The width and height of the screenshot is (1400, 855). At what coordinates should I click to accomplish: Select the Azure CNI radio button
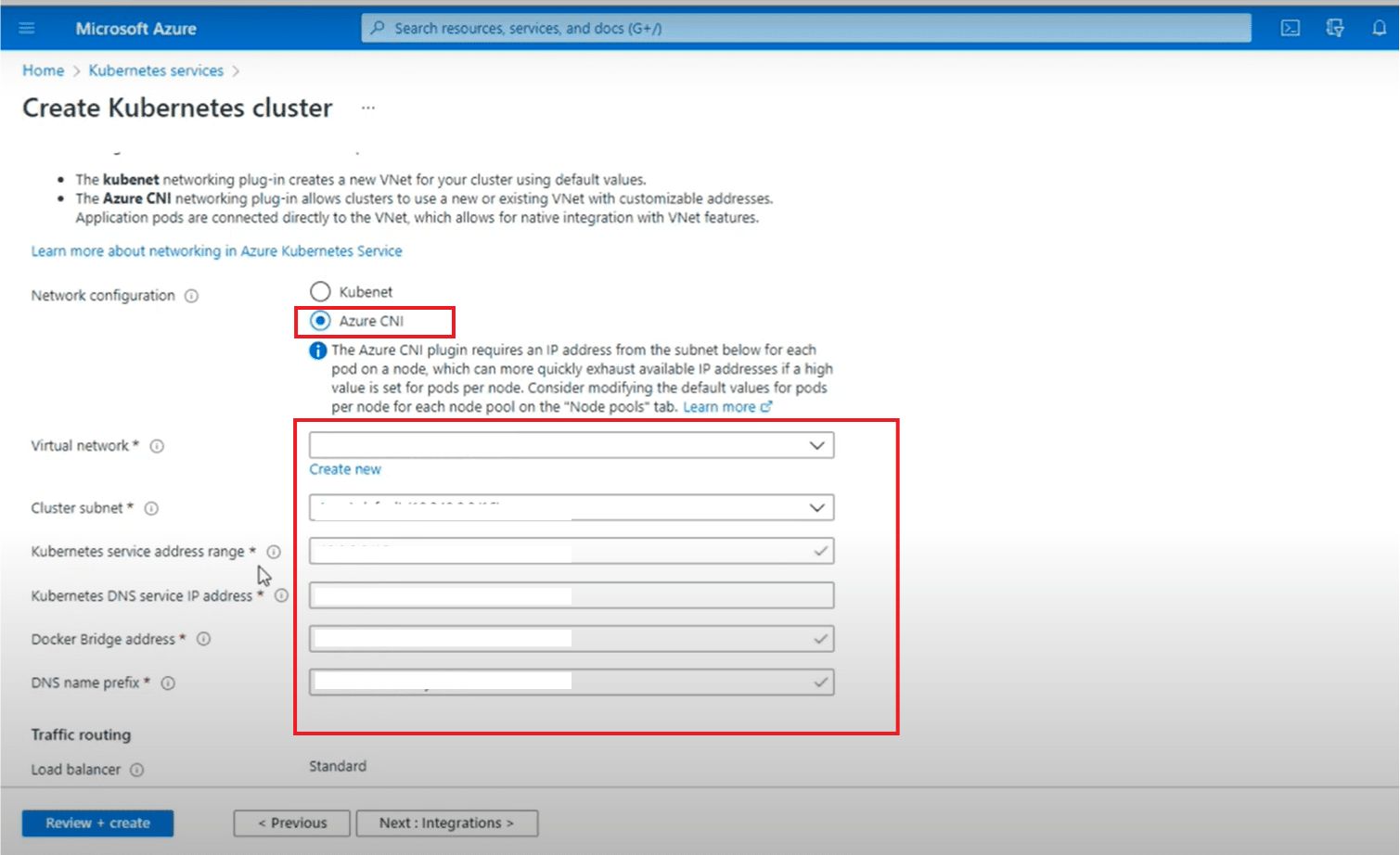[x=320, y=321]
